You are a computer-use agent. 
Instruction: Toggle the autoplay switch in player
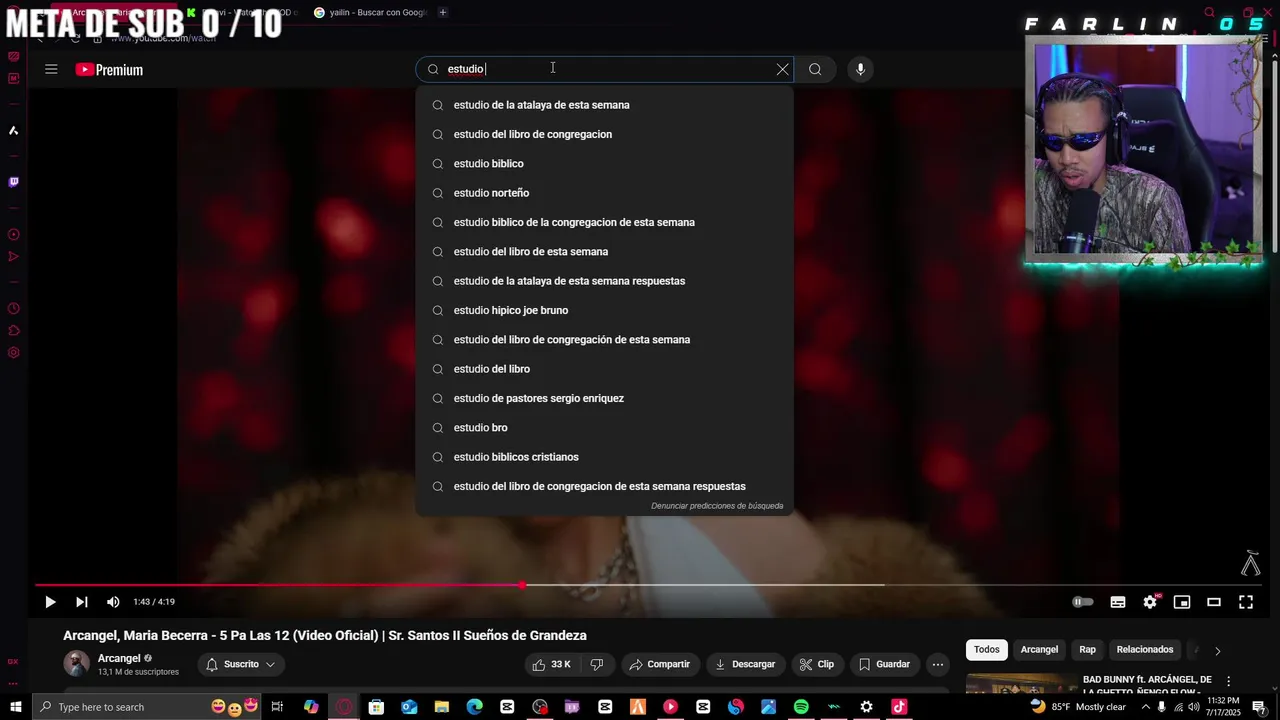coord(1082,602)
